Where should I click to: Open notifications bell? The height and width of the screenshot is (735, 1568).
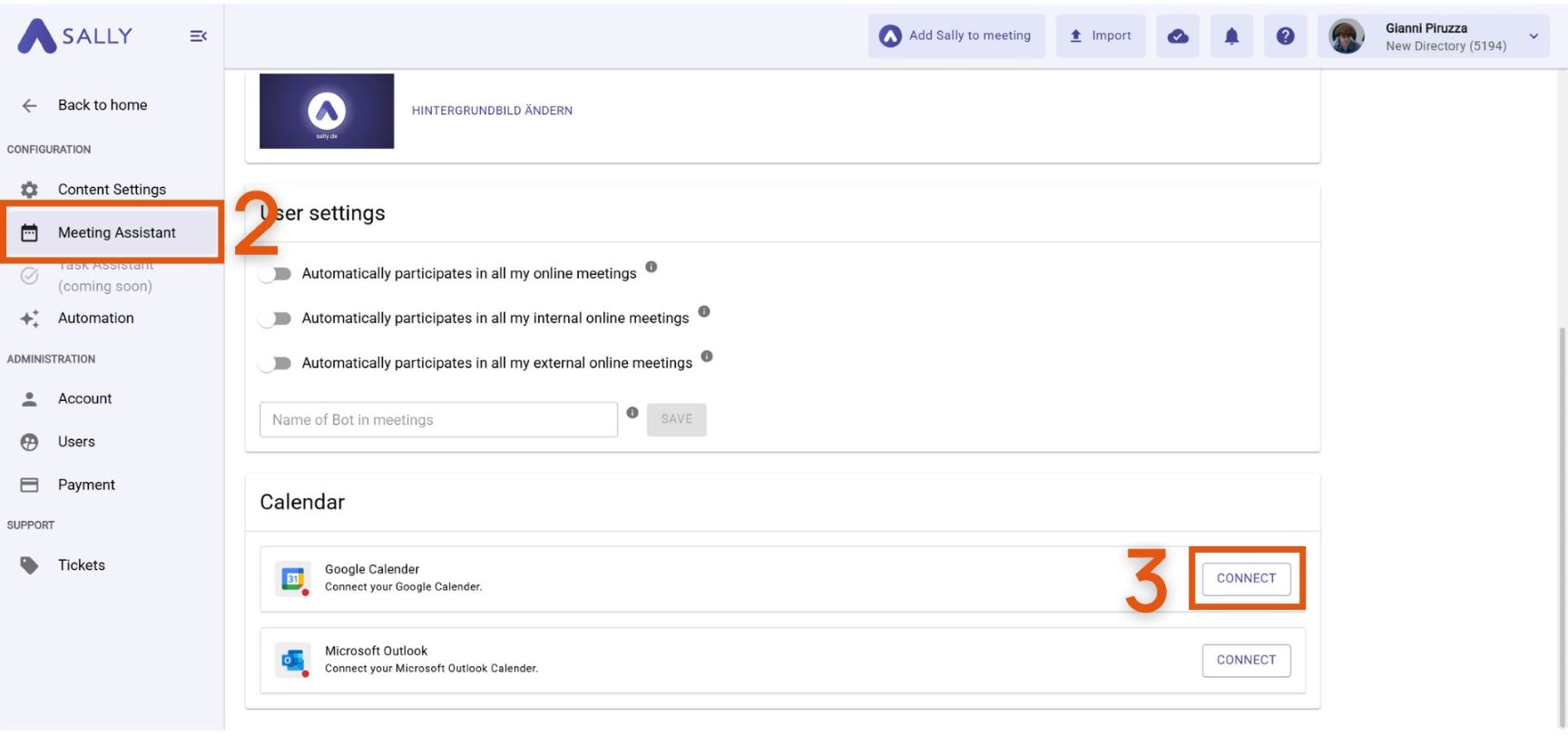[x=1231, y=36]
